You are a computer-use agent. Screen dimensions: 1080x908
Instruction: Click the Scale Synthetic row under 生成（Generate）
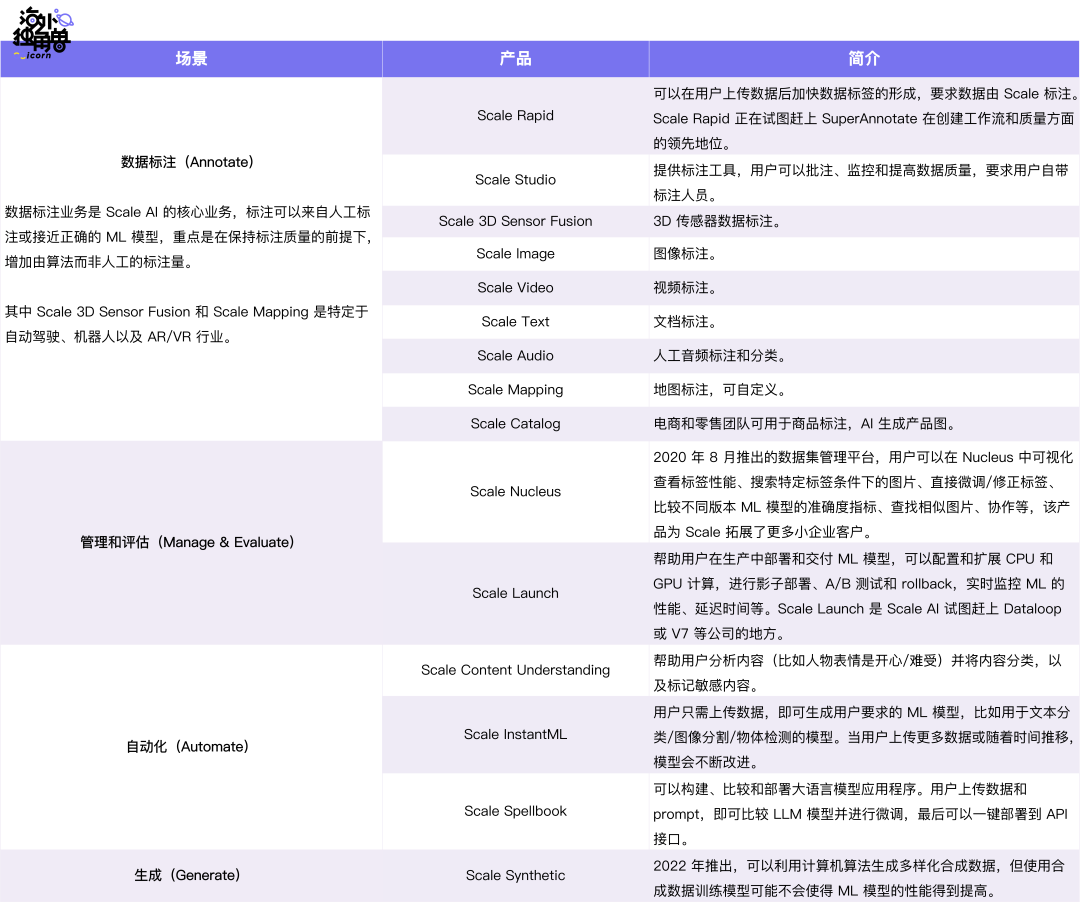click(515, 875)
